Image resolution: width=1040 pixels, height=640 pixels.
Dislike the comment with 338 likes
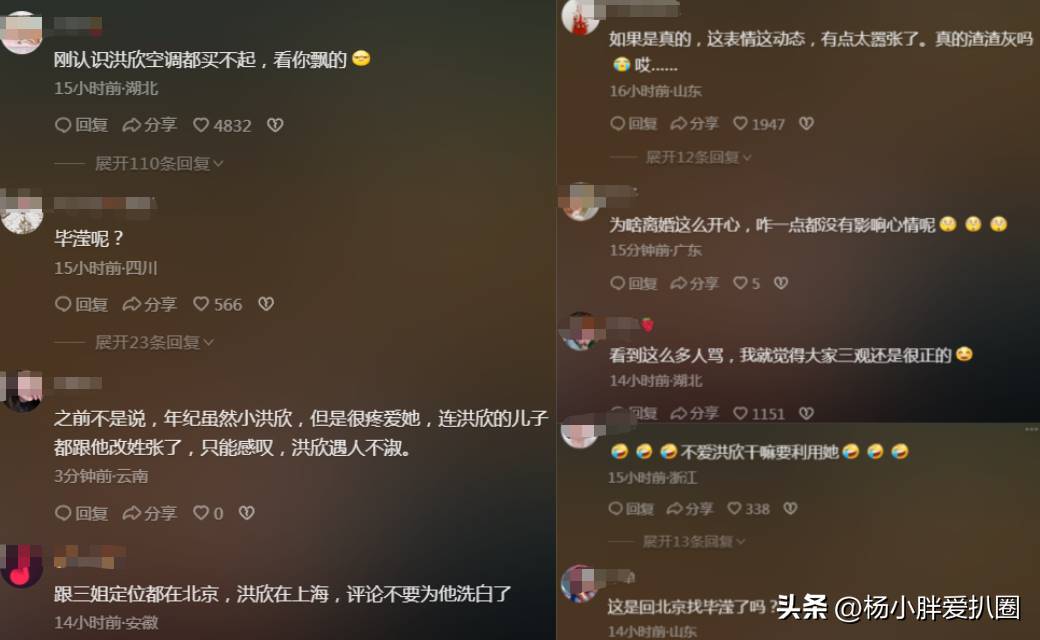click(x=790, y=509)
